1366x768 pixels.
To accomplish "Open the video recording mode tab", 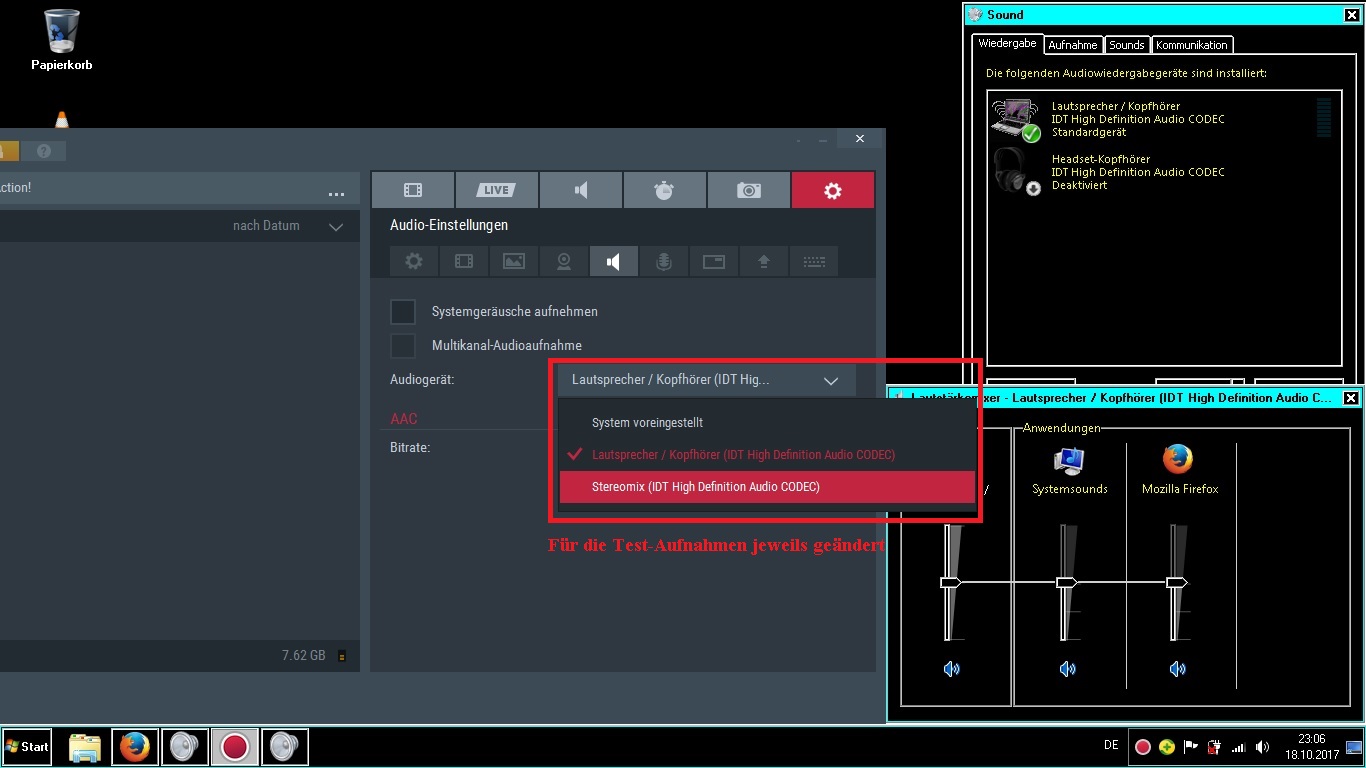I will tap(412, 190).
